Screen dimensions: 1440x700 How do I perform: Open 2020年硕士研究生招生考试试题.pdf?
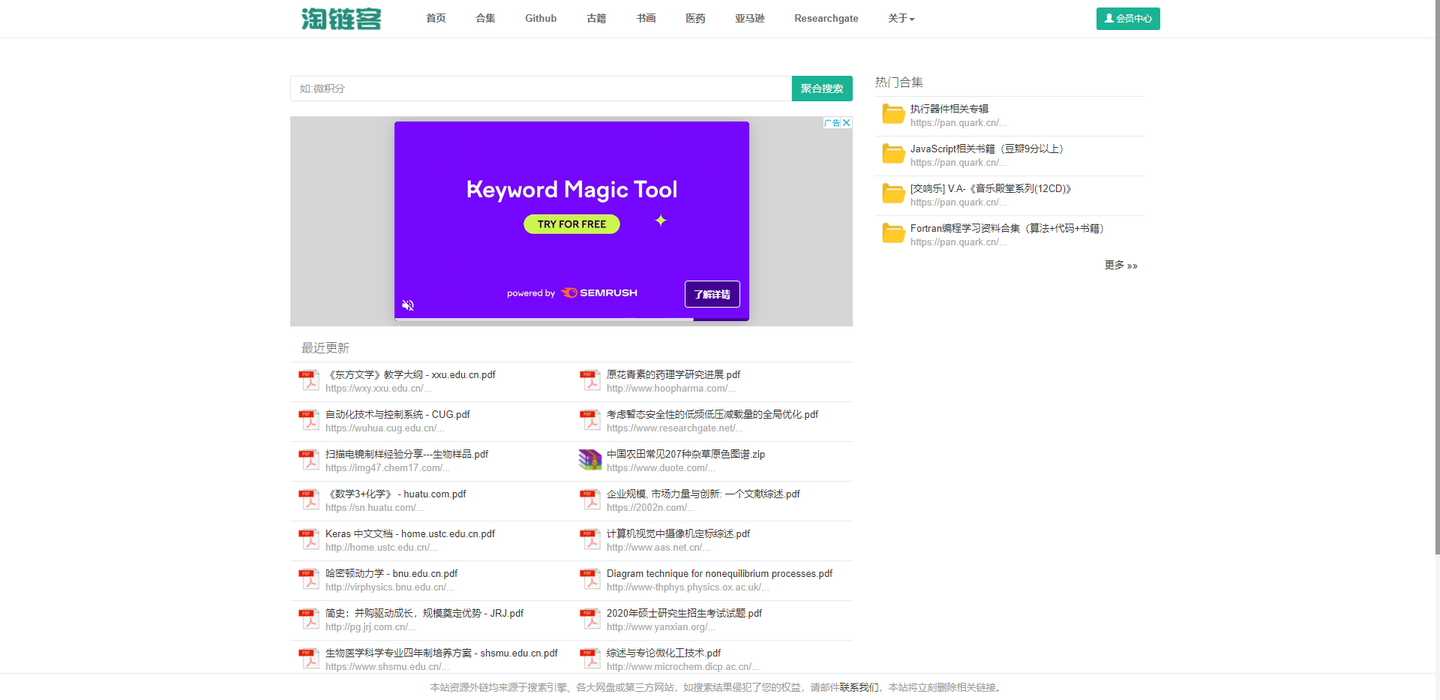pos(684,613)
